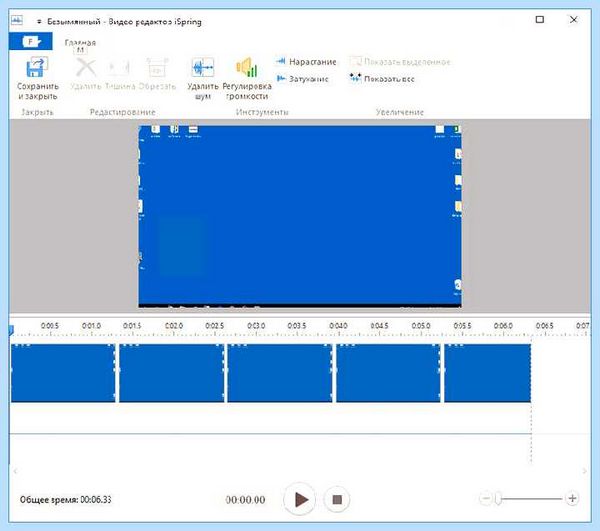The width and height of the screenshot is (600, 531).
Task: Apply the Fade In (Нарастание) effect
Action: point(306,62)
